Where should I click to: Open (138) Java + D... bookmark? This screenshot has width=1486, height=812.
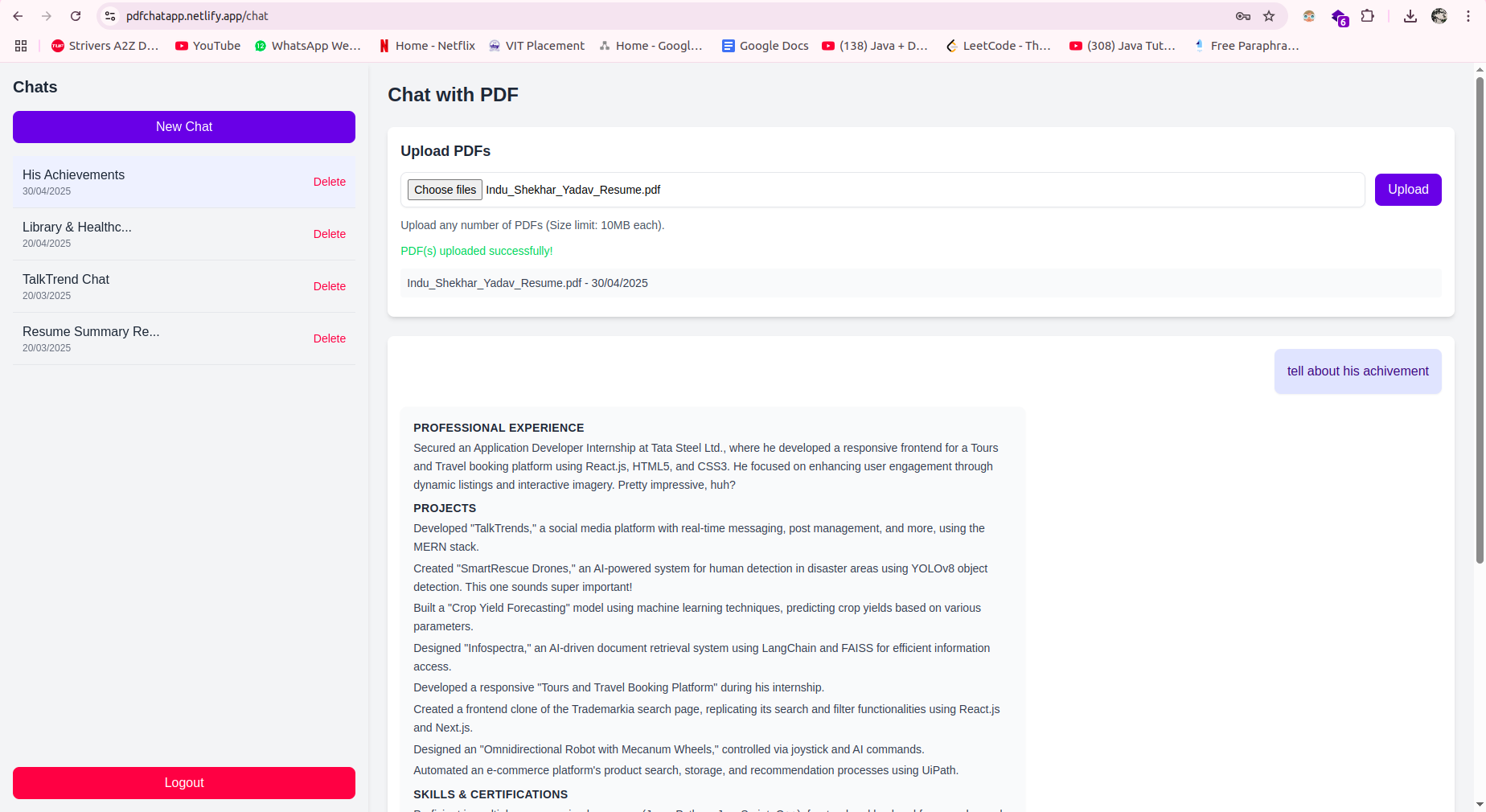875,46
